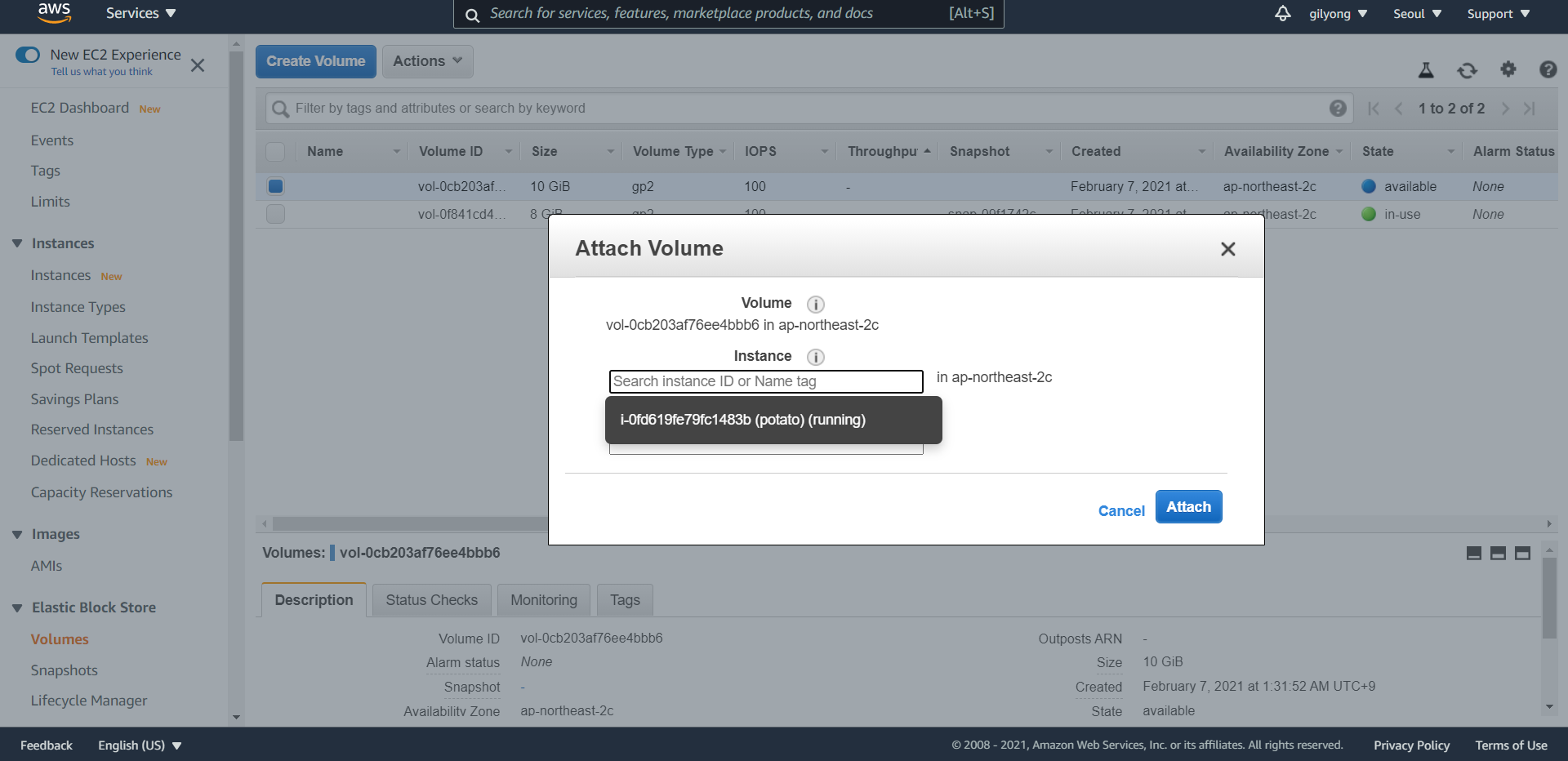Click the AWS global search box
The image size is (1568, 761).
(x=728, y=14)
